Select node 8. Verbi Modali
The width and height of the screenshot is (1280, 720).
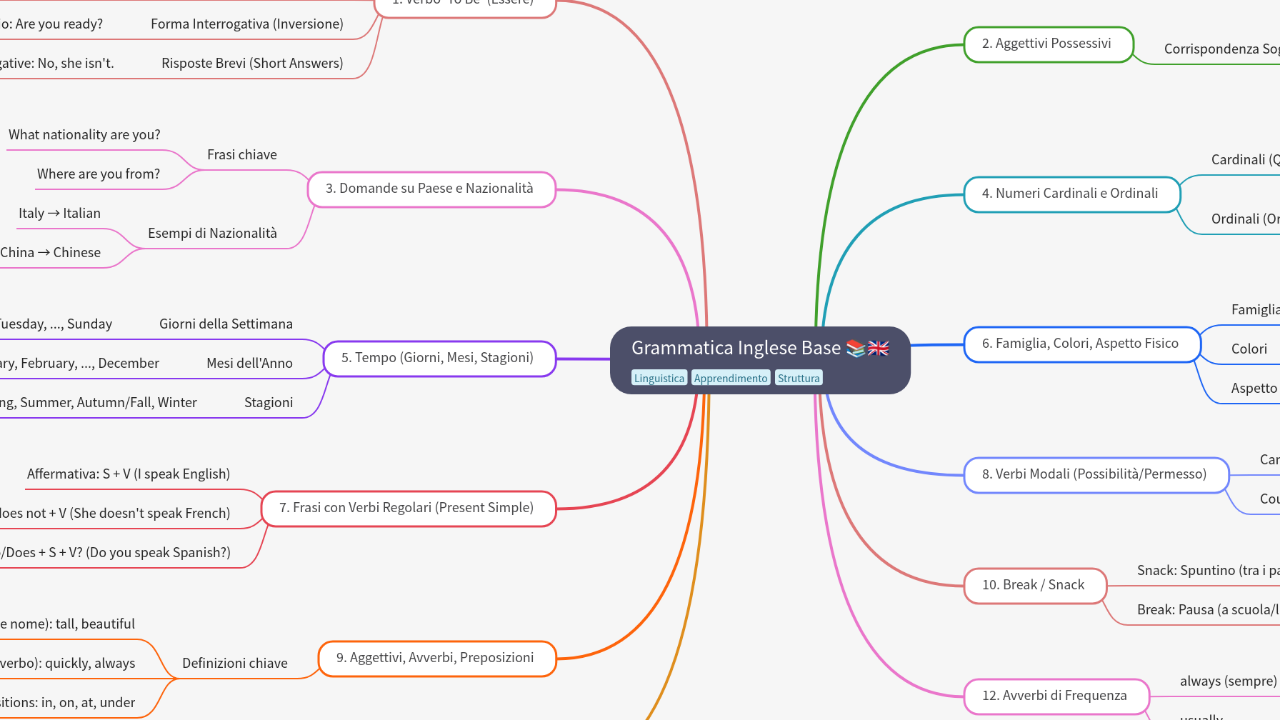(1097, 474)
